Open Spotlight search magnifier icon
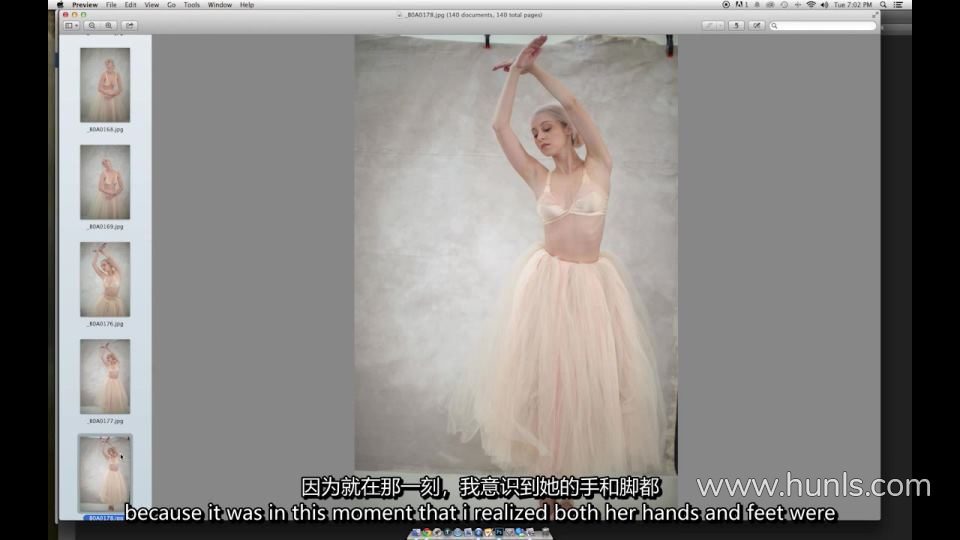The height and width of the screenshot is (540, 960). pos(883,4)
